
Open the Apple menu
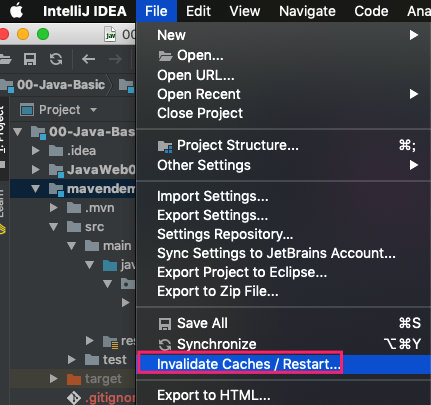16,11
